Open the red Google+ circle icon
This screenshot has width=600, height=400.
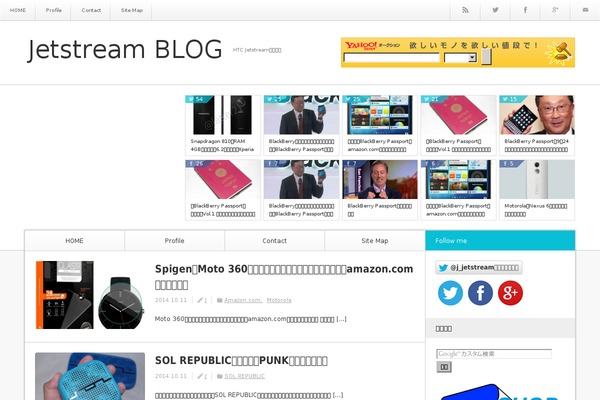(510, 293)
